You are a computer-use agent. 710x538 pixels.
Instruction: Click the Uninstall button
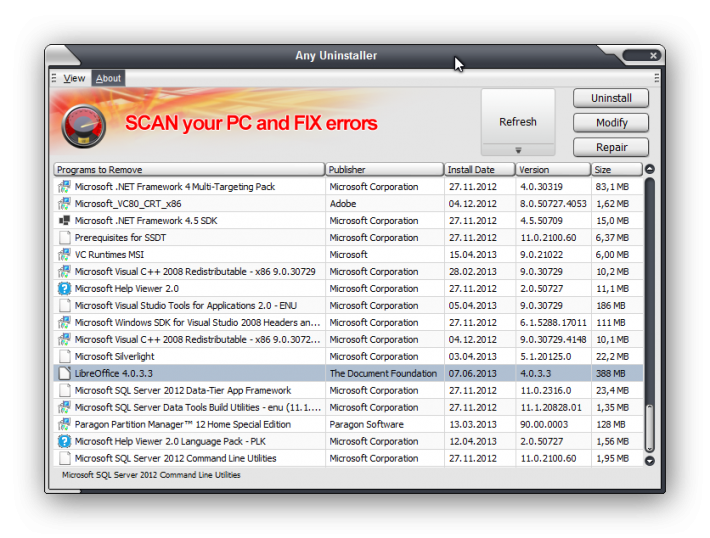pyautogui.click(x=611, y=98)
